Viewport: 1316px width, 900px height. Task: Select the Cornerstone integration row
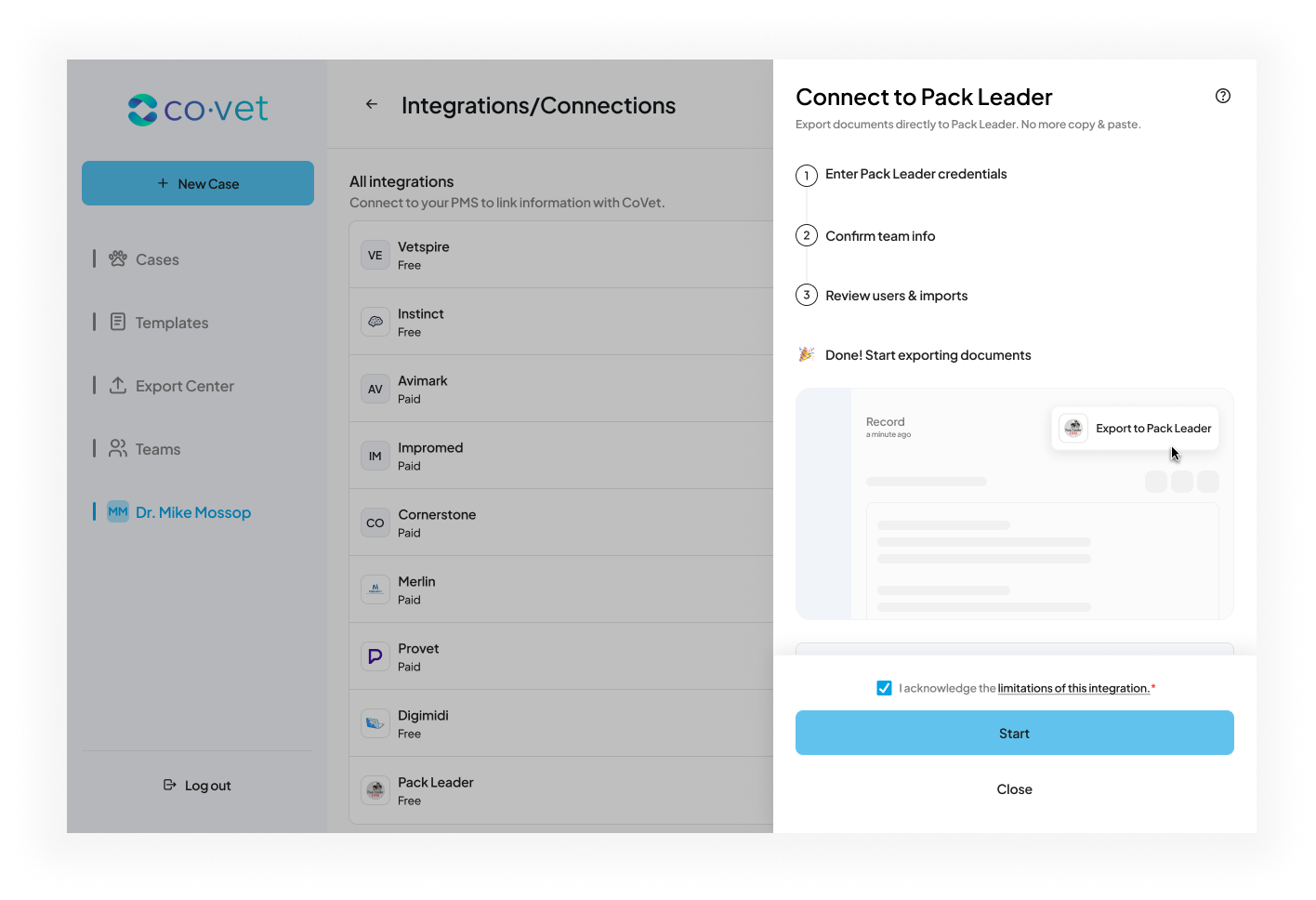tap(561, 523)
